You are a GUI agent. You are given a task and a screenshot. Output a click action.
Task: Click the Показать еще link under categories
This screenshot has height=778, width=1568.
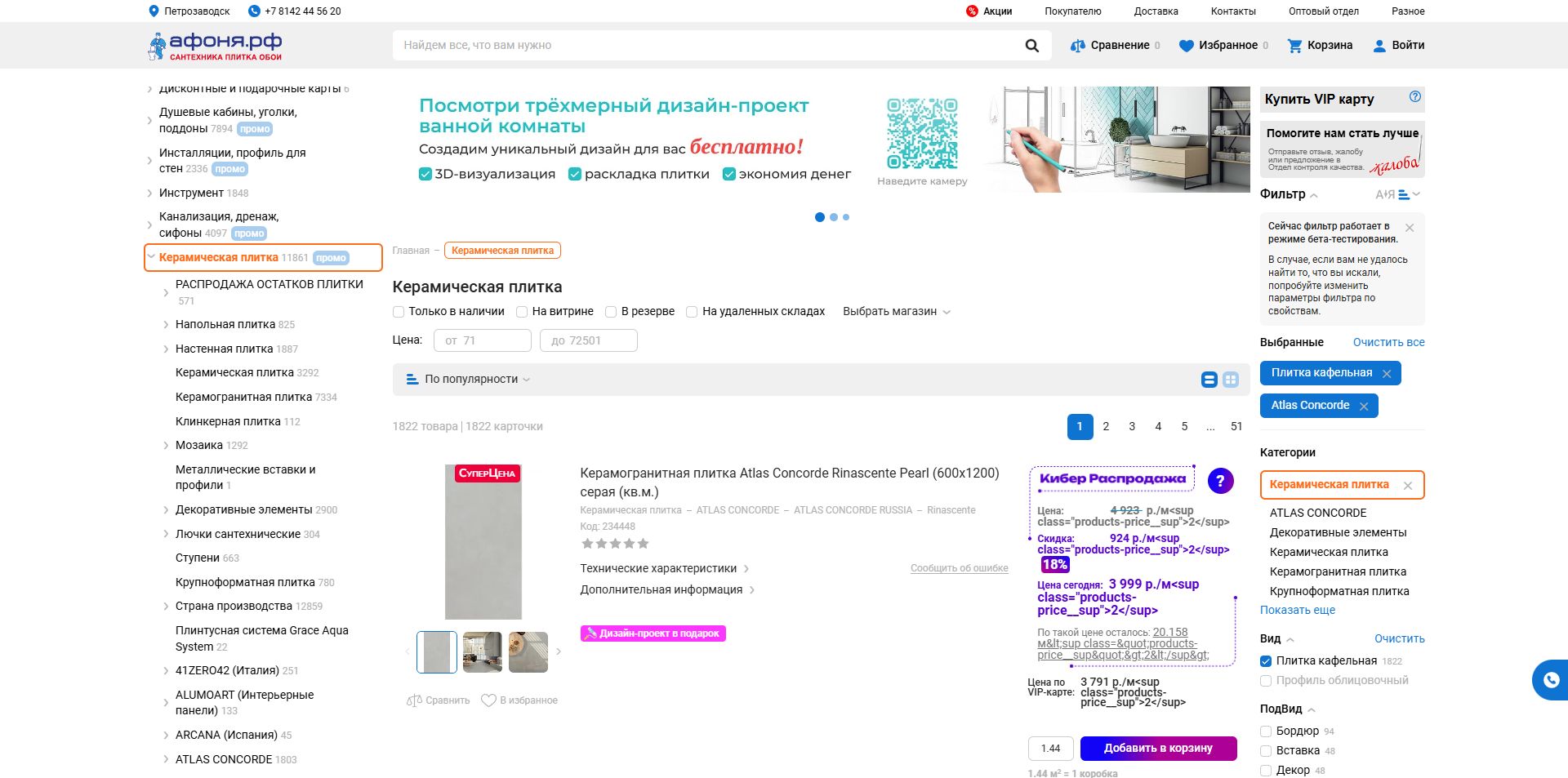coord(1298,610)
